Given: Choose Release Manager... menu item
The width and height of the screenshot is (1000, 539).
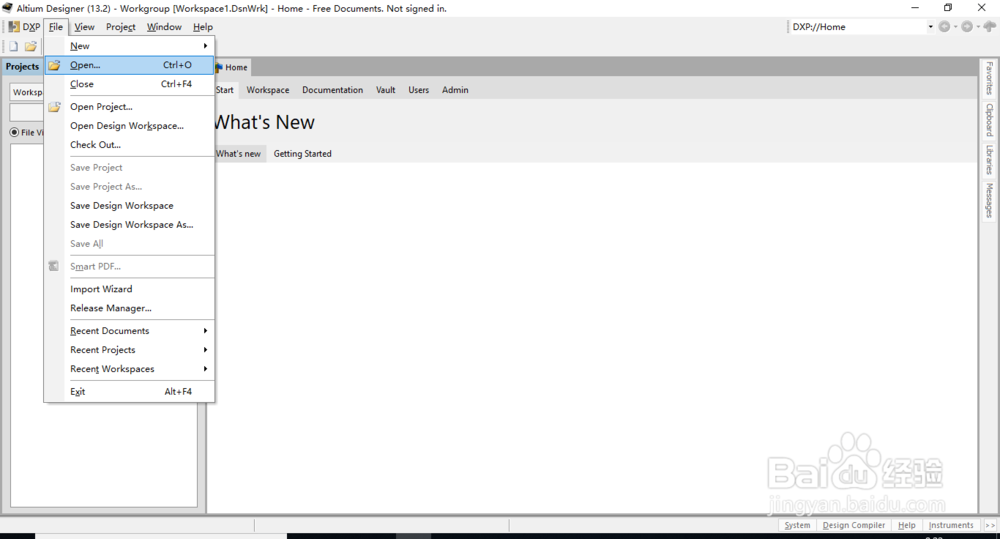Looking at the screenshot, I should pyautogui.click(x=129, y=308).
